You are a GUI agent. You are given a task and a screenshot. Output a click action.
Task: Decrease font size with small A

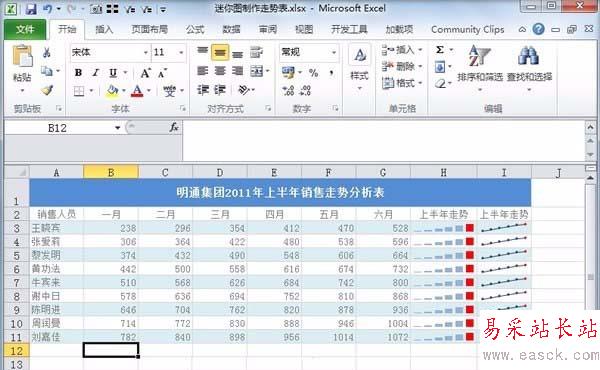point(163,73)
